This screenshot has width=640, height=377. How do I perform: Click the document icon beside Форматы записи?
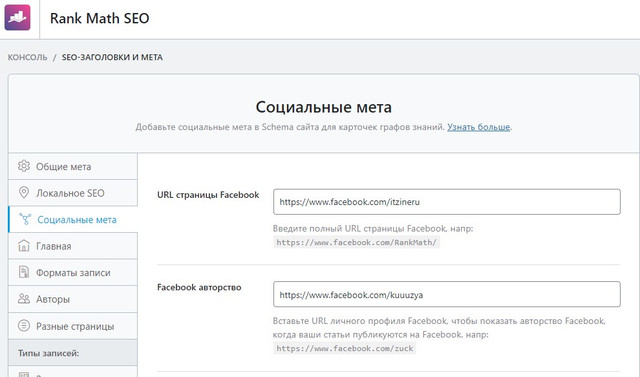(24, 272)
